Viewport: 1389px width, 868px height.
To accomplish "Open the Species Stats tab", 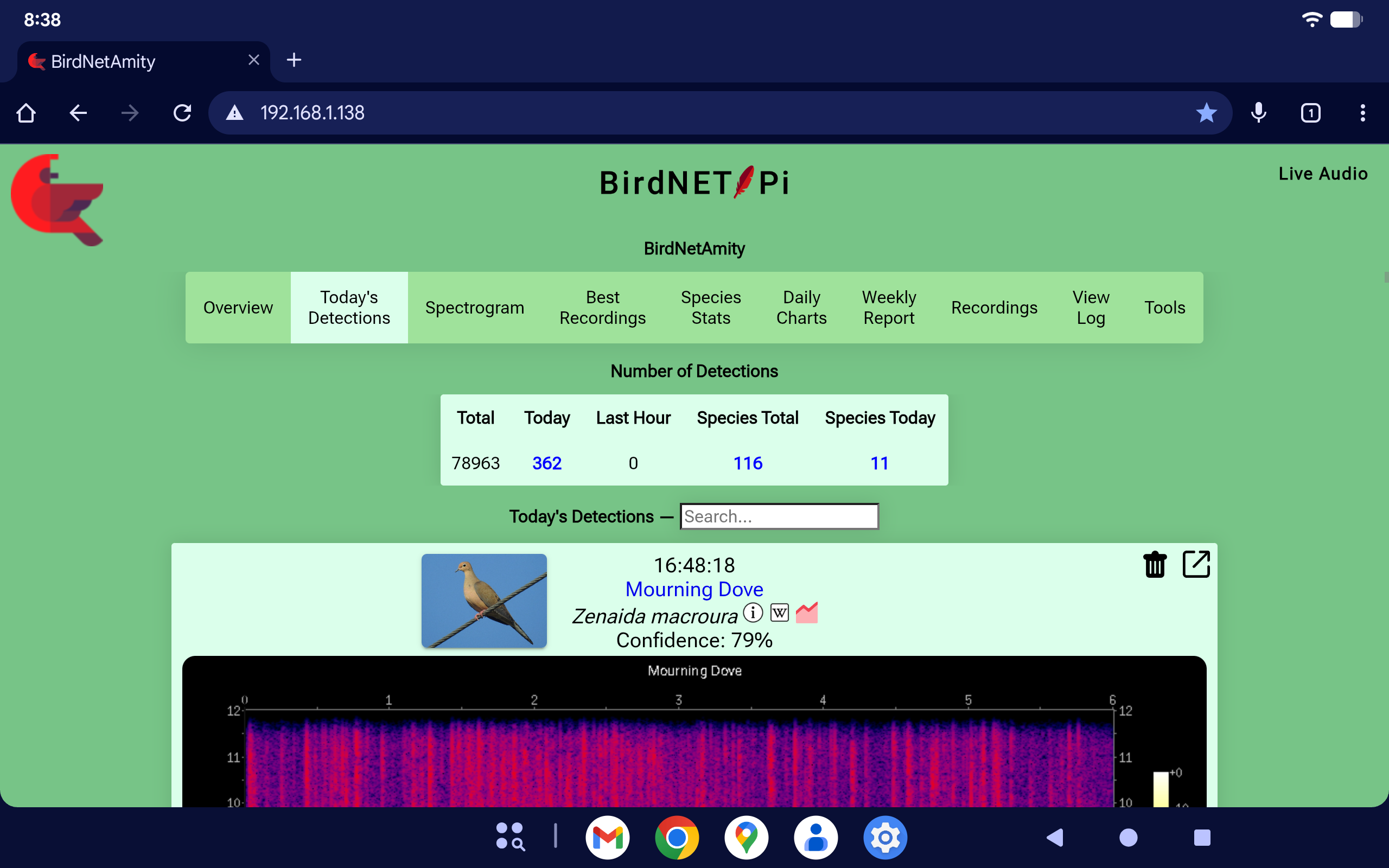I will [x=711, y=308].
